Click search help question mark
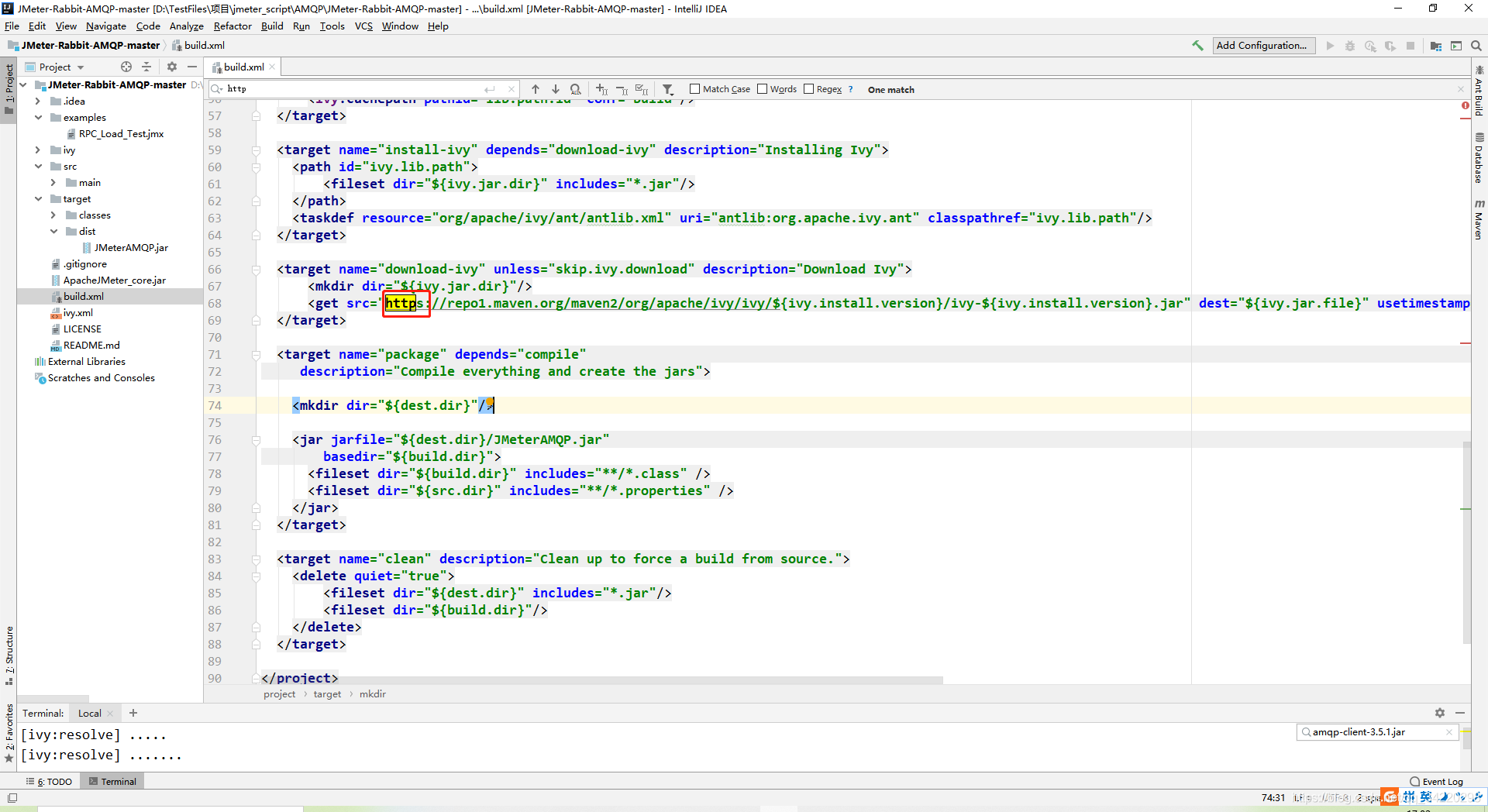This screenshot has width=1488, height=812. click(851, 89)
